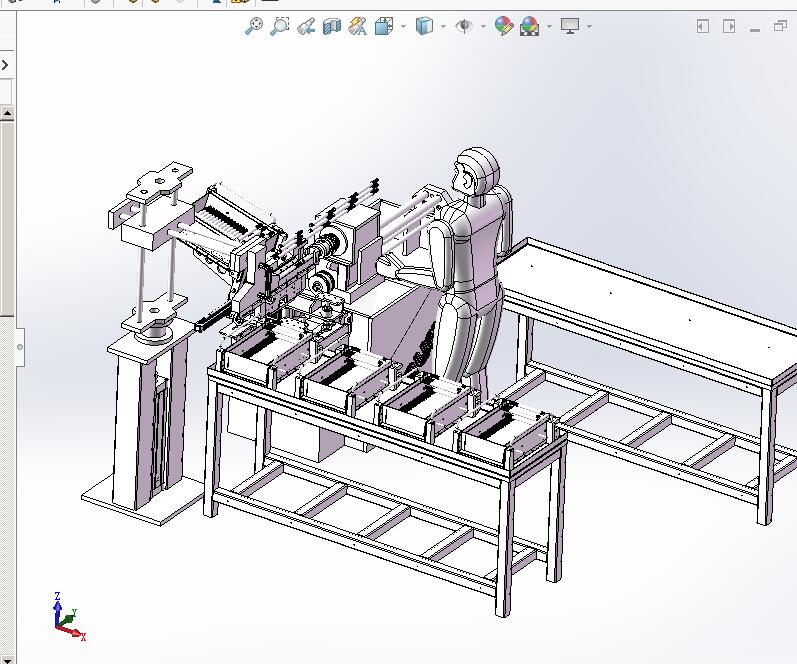Toggle the Hide/Show Items eye icon
The height and width of the screenshot is (664, 797).
coord(464,26)
